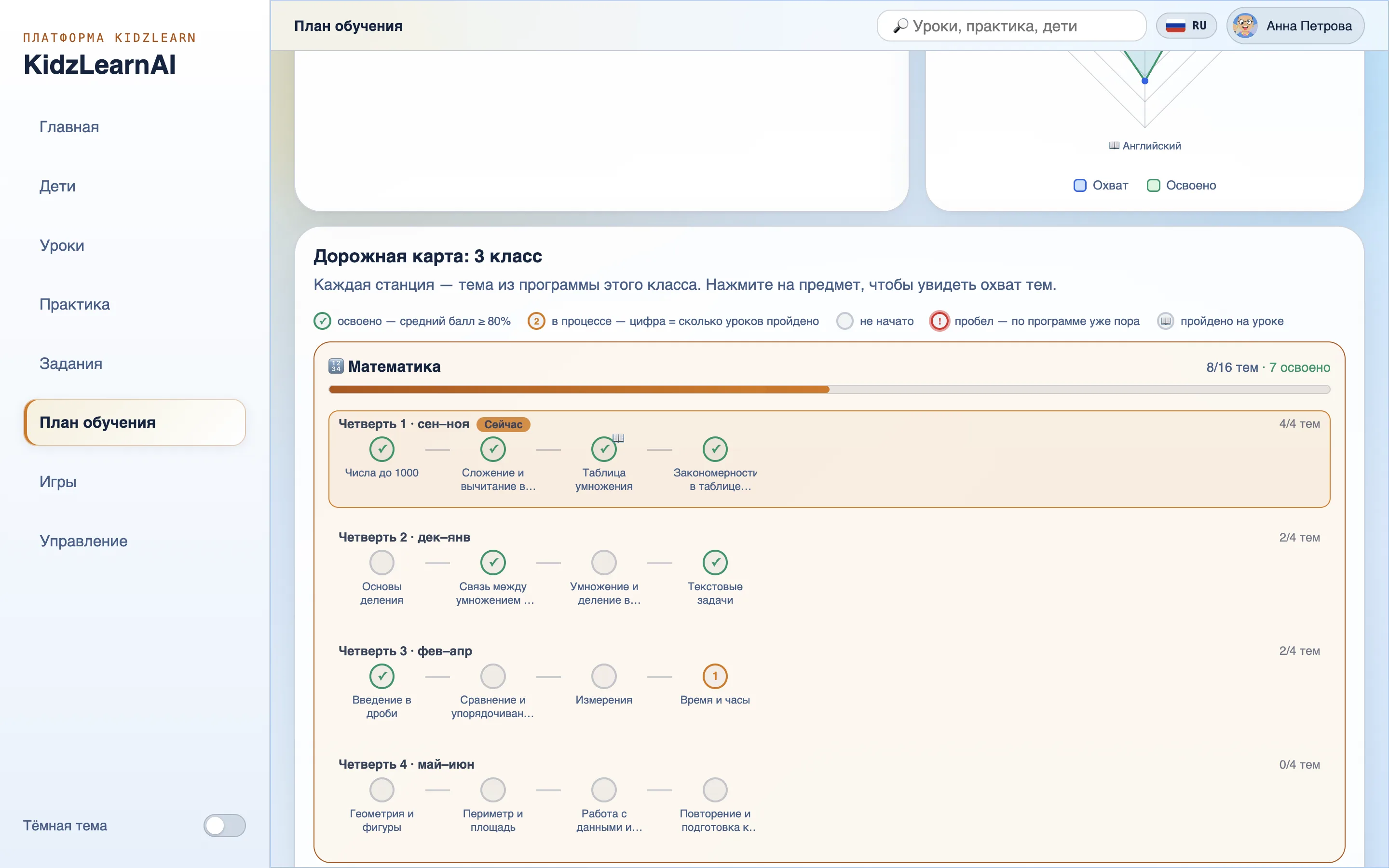Click the Четверть 2 · дек–янв heading
The image size is (1389, 868).
[404, 537]
